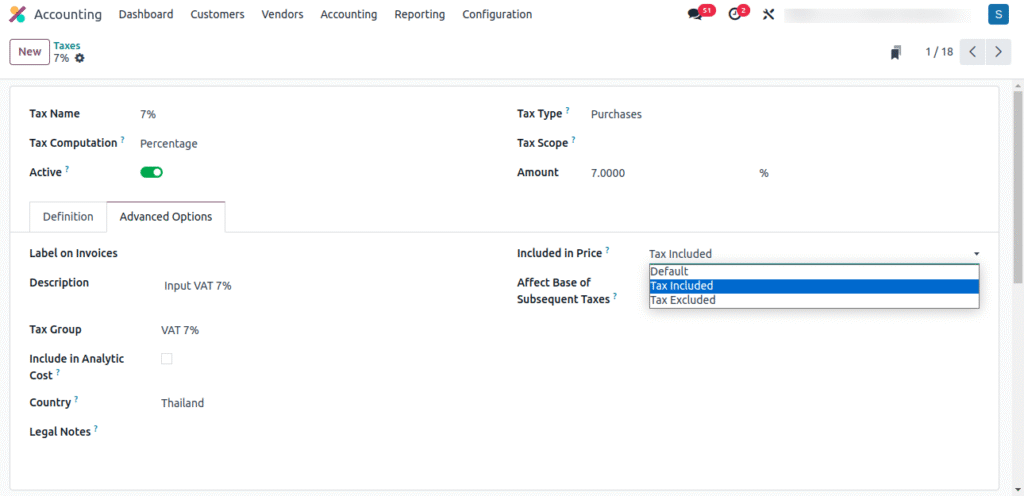
Task: Select Tax Excluded from the dropdown list
Action: [683, 300]
